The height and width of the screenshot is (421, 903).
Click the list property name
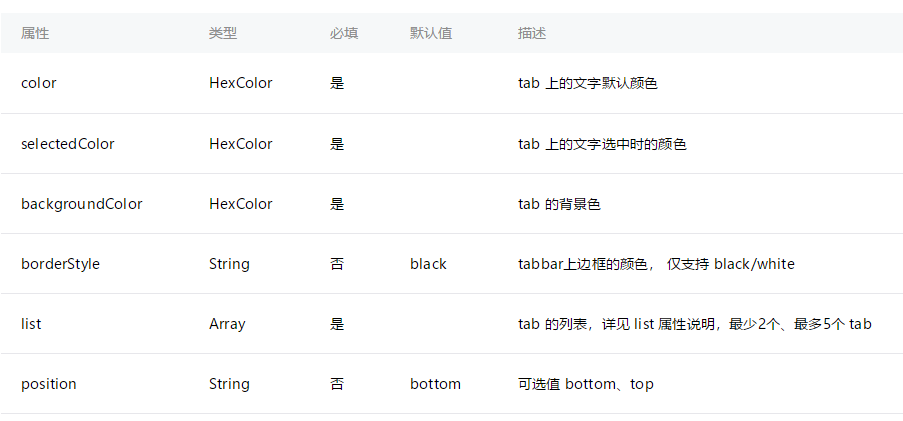31,324
